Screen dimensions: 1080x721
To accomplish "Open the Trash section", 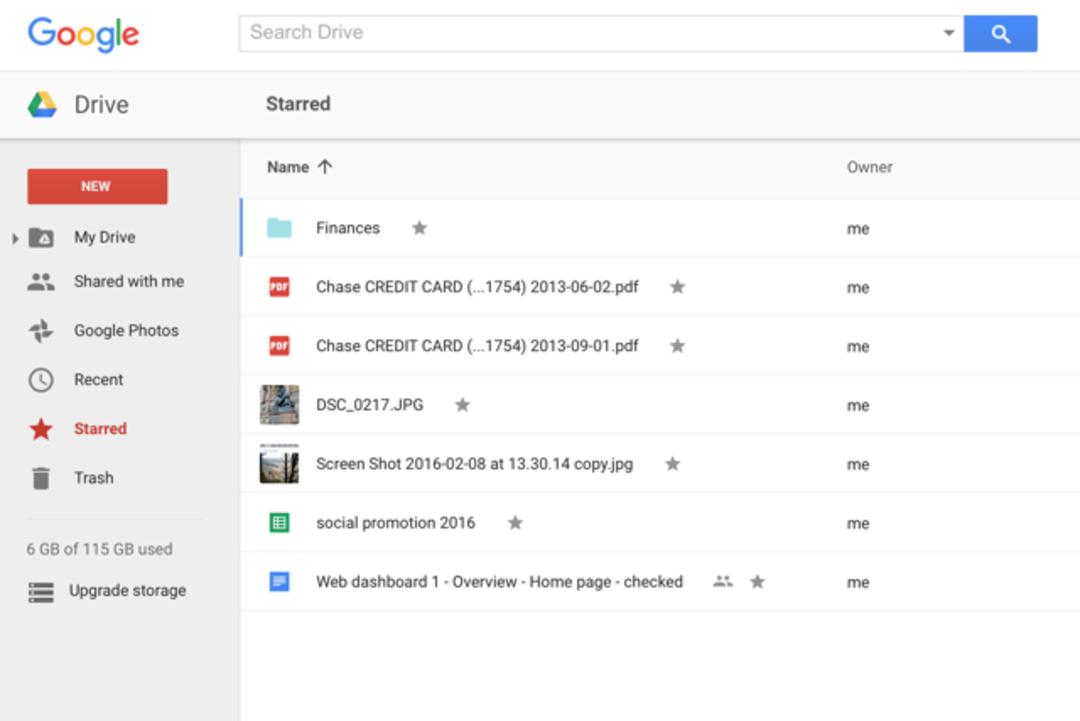I will 94,478.
